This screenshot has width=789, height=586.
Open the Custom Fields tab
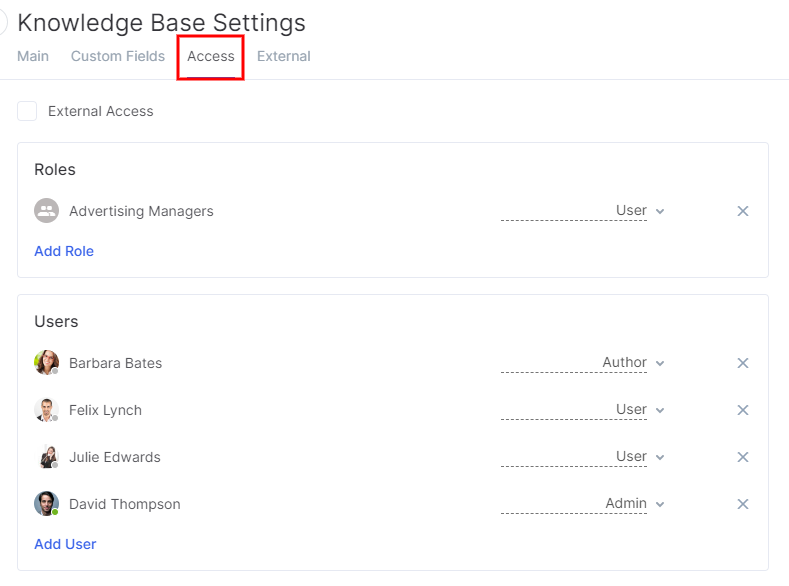tap(118, 56)
